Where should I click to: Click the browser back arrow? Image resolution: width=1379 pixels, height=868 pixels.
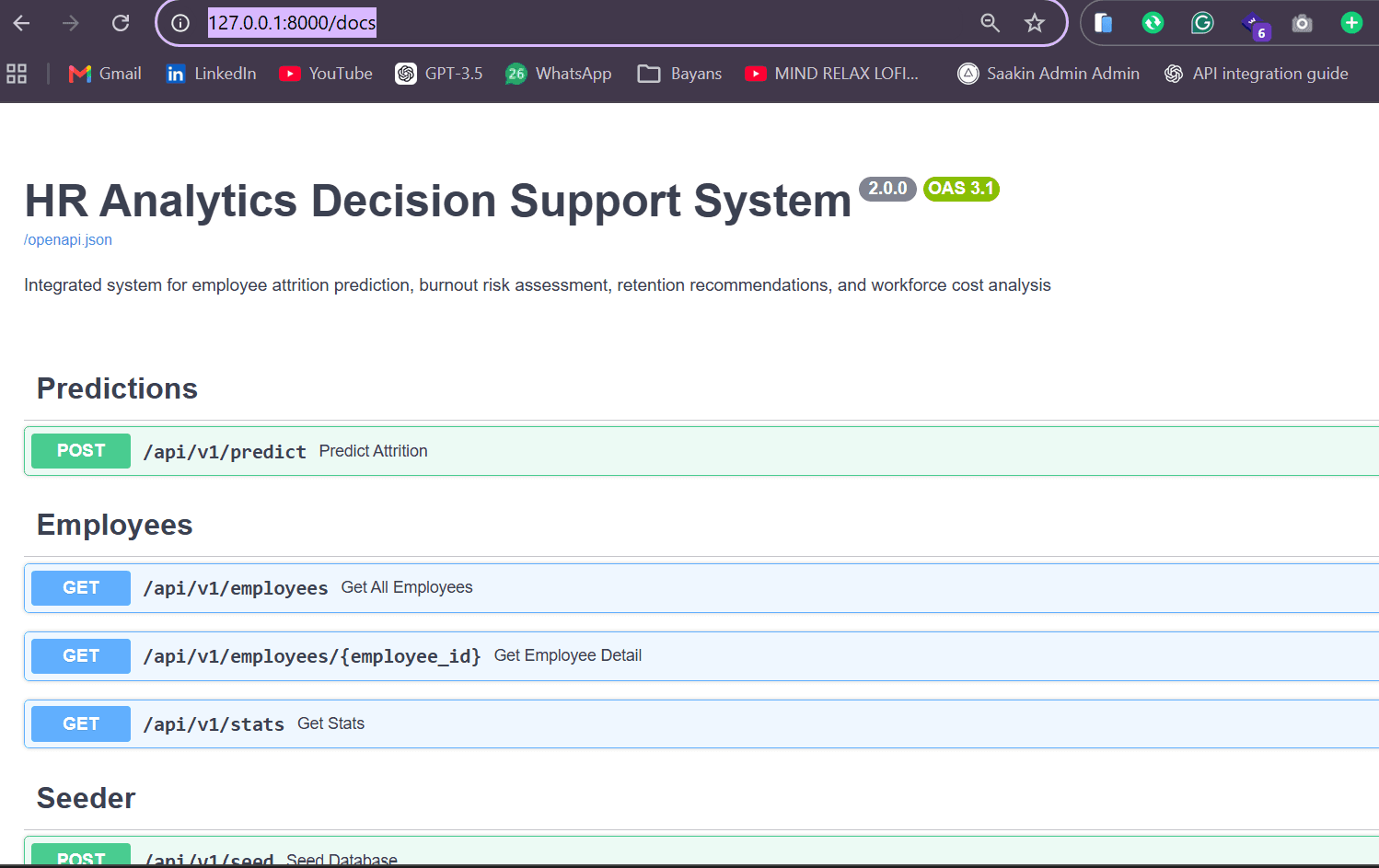click(x=22, y=23)
